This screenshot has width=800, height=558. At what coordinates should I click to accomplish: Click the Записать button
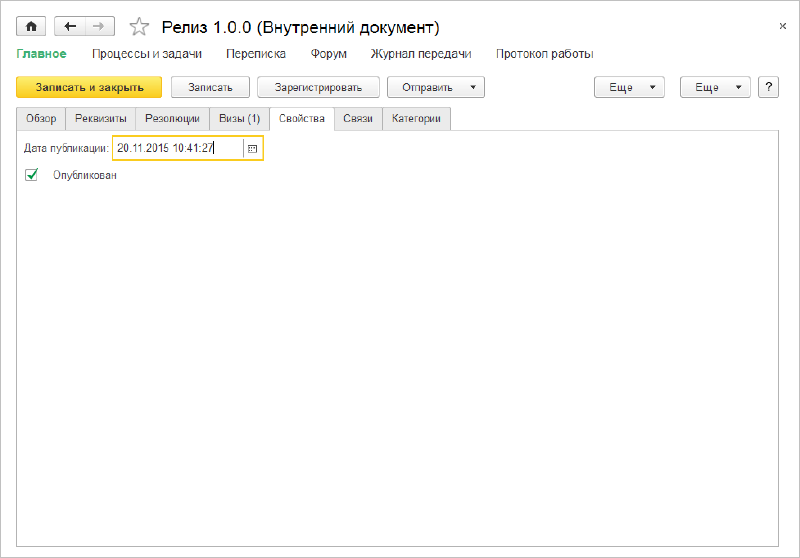pos(210,87)
